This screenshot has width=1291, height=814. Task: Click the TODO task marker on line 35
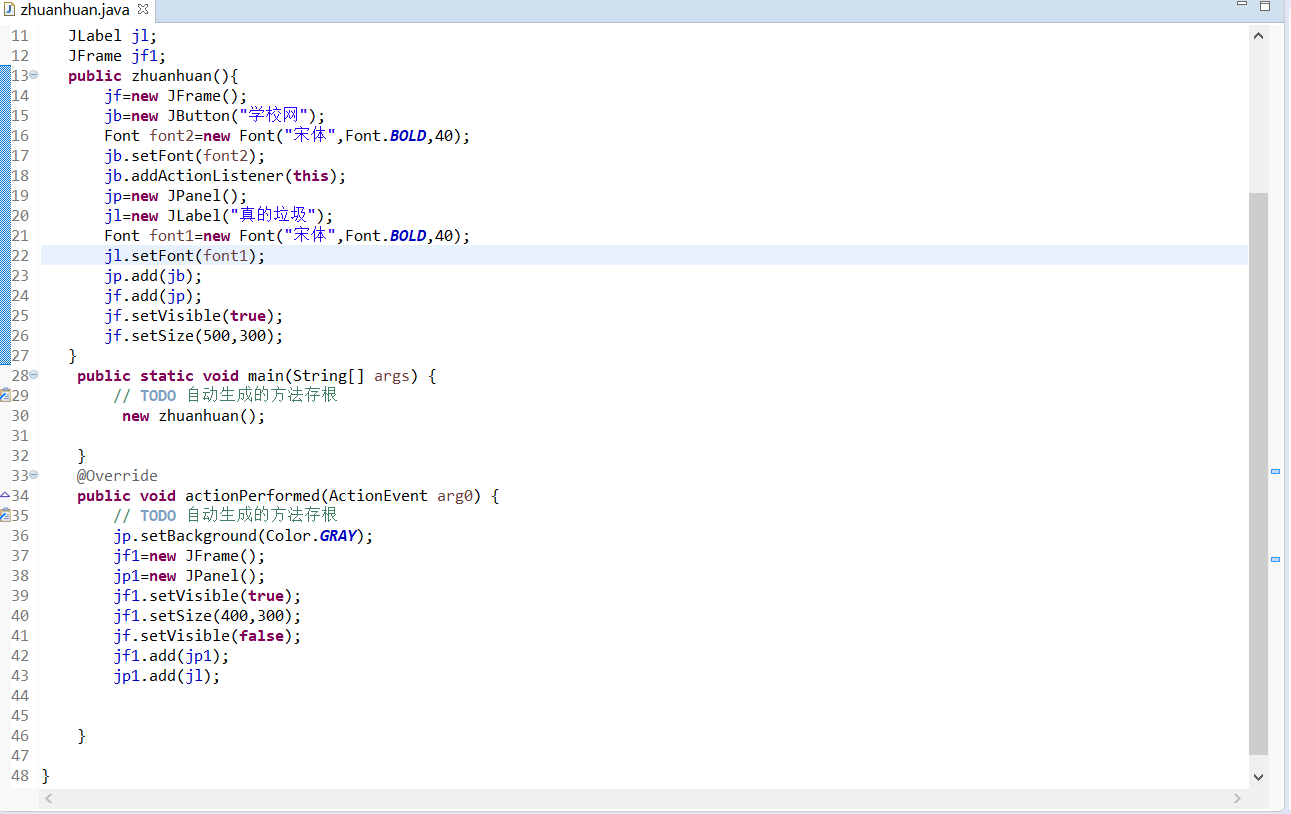point(5,515)
